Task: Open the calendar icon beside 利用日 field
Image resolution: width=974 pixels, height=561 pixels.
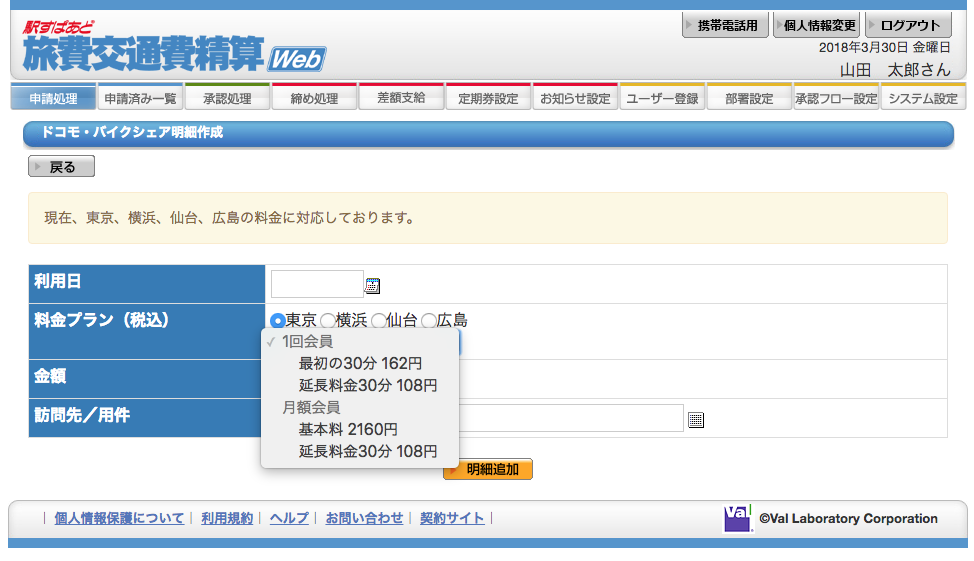Action: click(x=372, y=286)
